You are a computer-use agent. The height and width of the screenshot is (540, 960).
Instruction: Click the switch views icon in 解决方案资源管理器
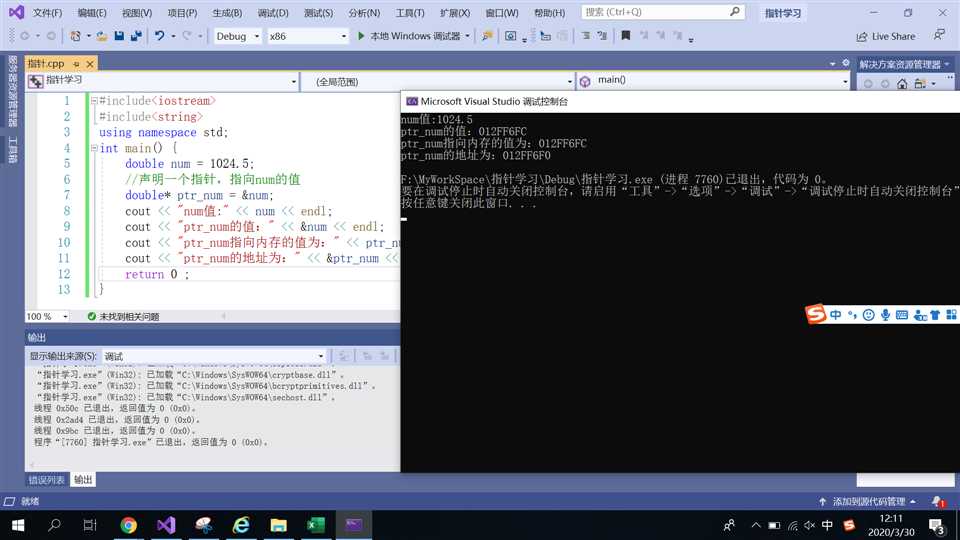920,84
